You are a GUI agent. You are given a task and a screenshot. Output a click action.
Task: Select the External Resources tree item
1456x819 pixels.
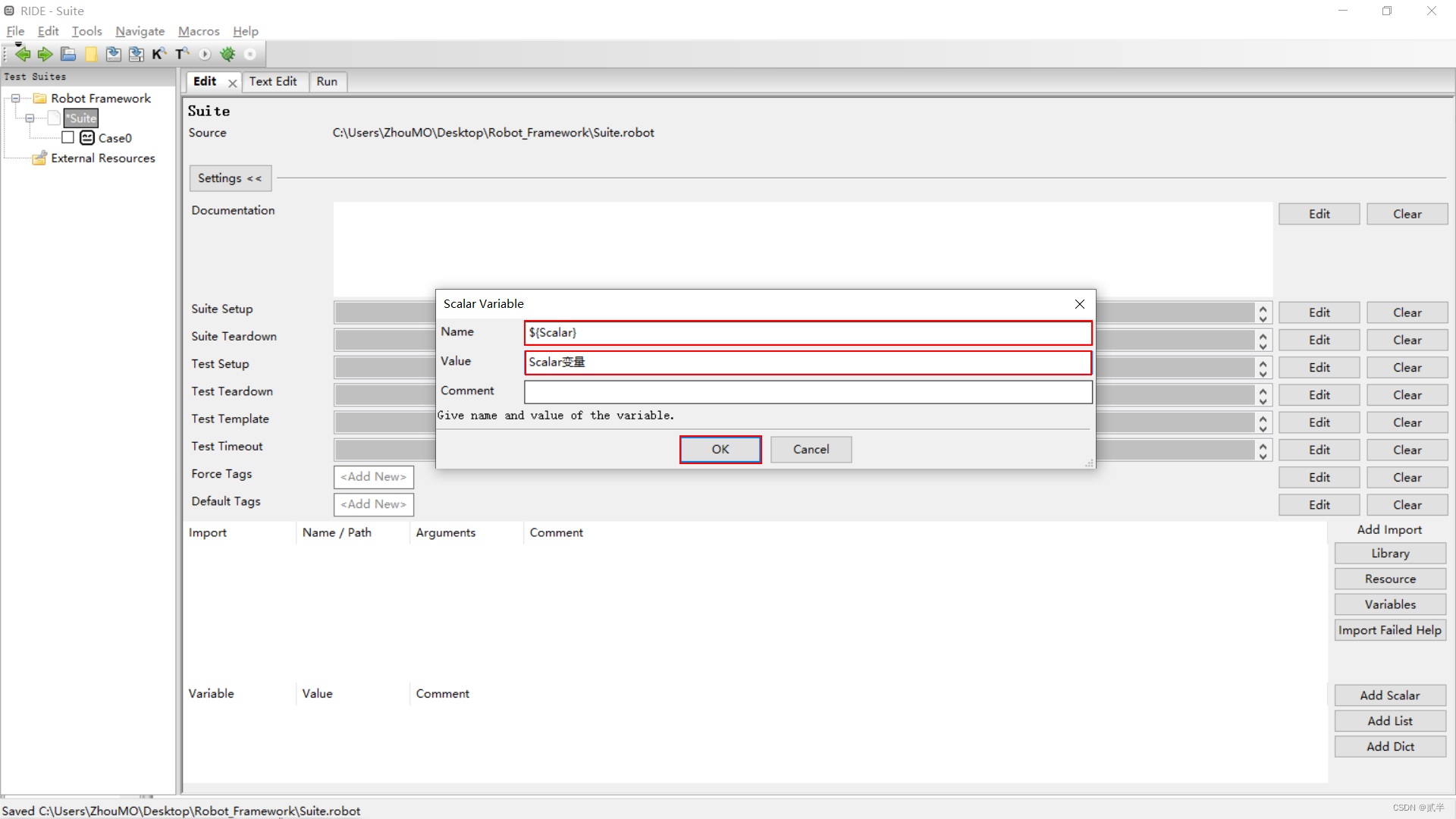tap(102, 158)
